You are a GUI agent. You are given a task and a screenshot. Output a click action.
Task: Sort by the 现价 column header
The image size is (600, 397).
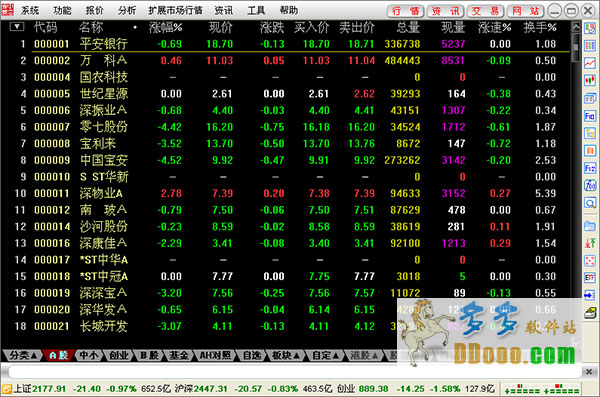[221, 27]
